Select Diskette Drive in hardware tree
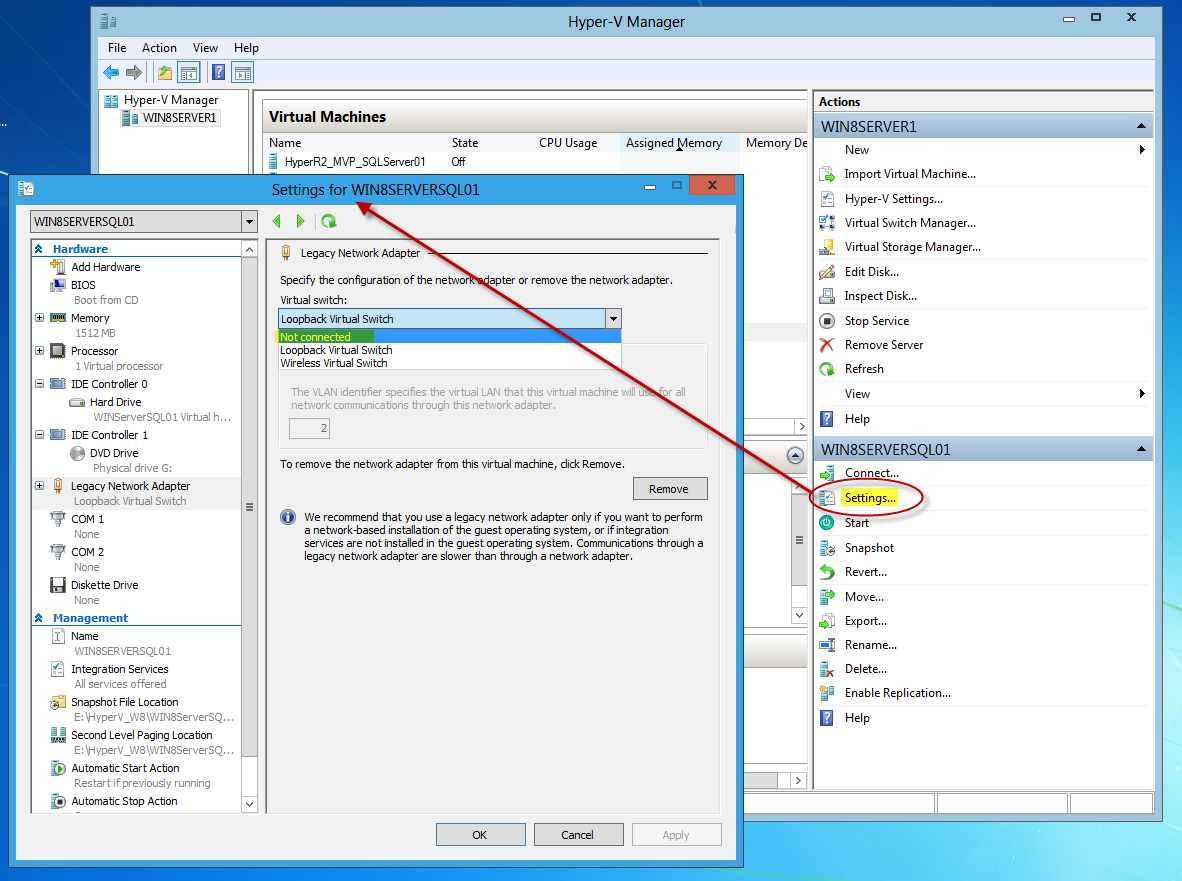This screenshot has width=1182, height=881. point(105,585)
